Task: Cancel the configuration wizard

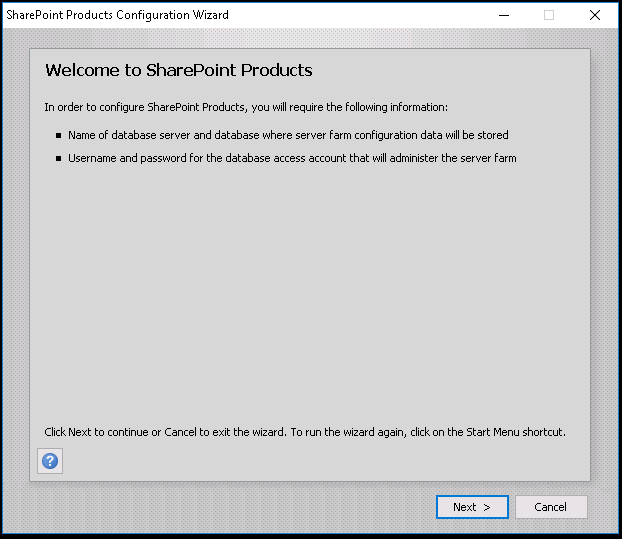Action: [551, 507]
